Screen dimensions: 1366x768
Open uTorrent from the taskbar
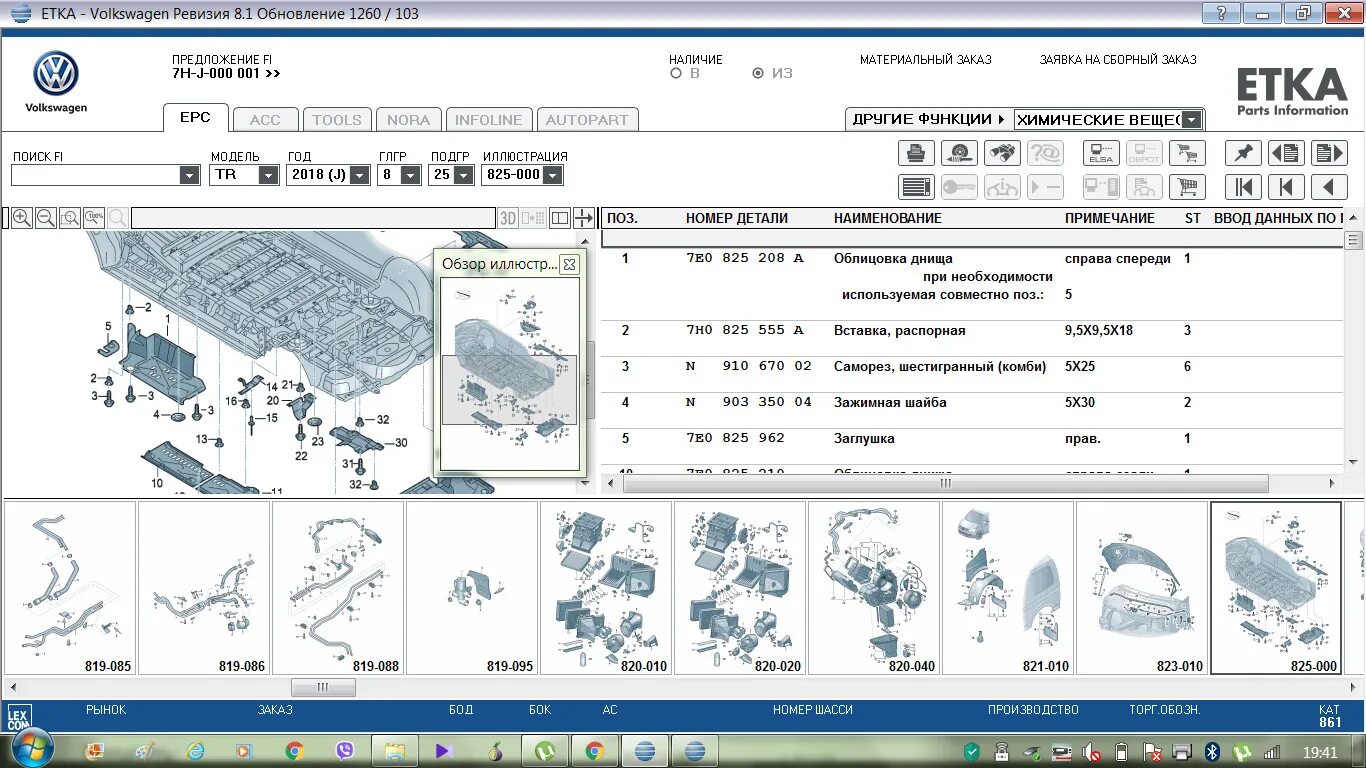tap(546, 751)
